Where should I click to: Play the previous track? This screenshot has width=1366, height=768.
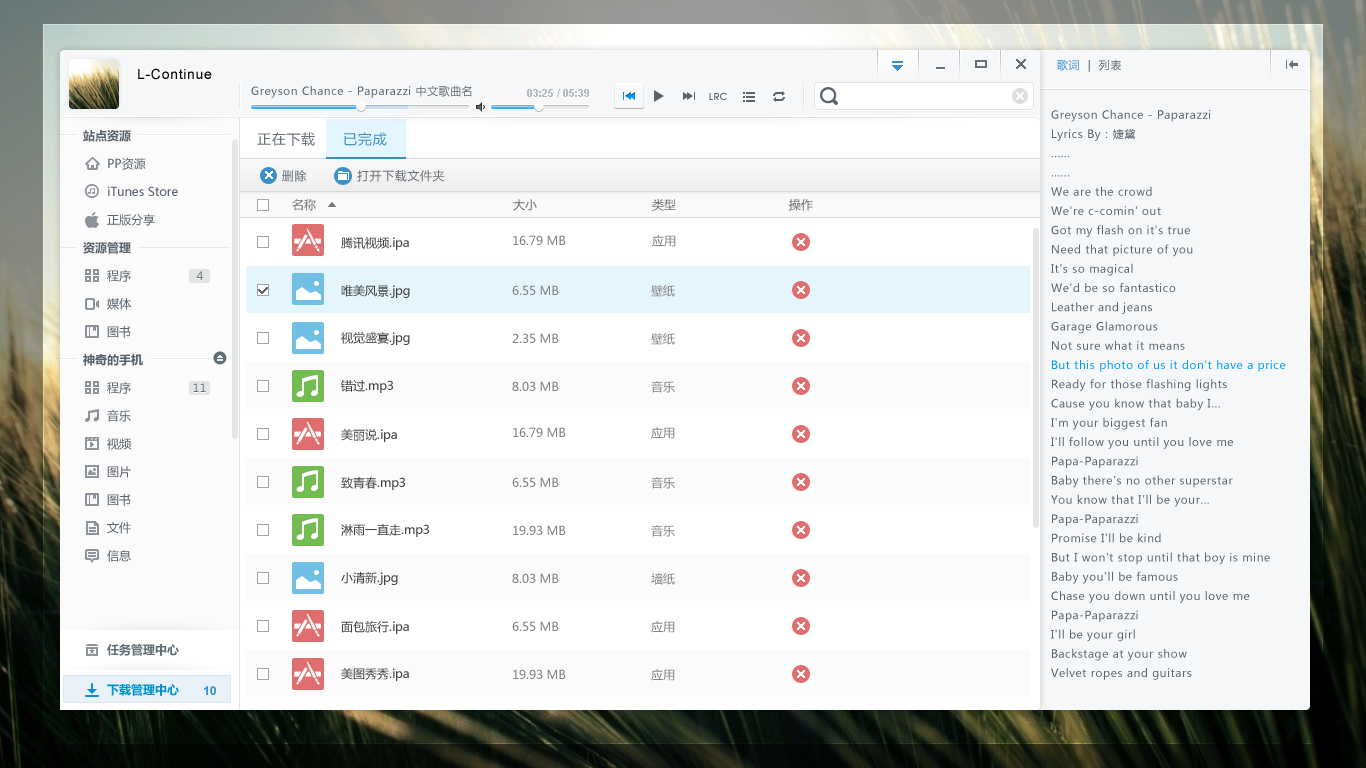point(629,96)
